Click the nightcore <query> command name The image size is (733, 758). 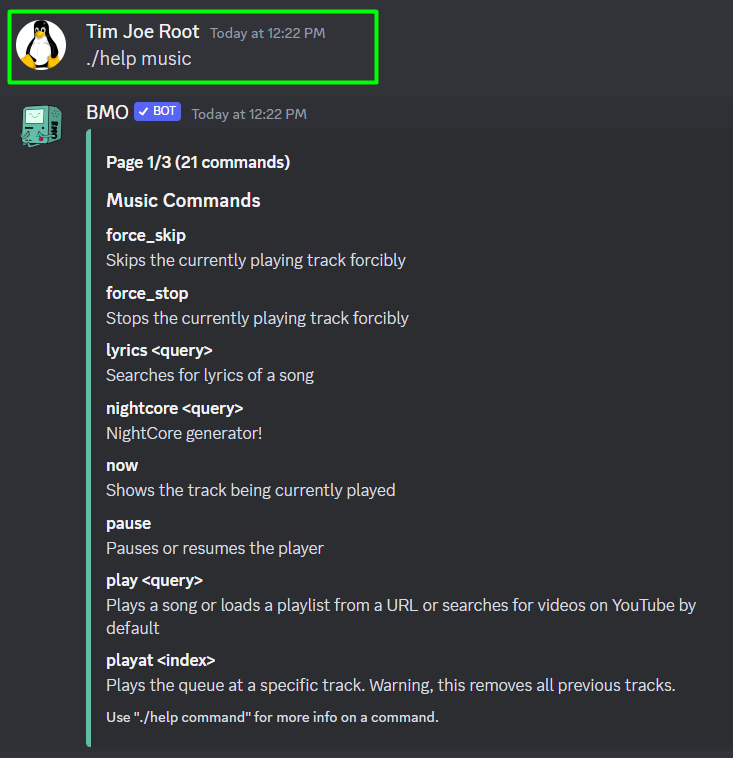pyautogui.click(x=175, y=408)
